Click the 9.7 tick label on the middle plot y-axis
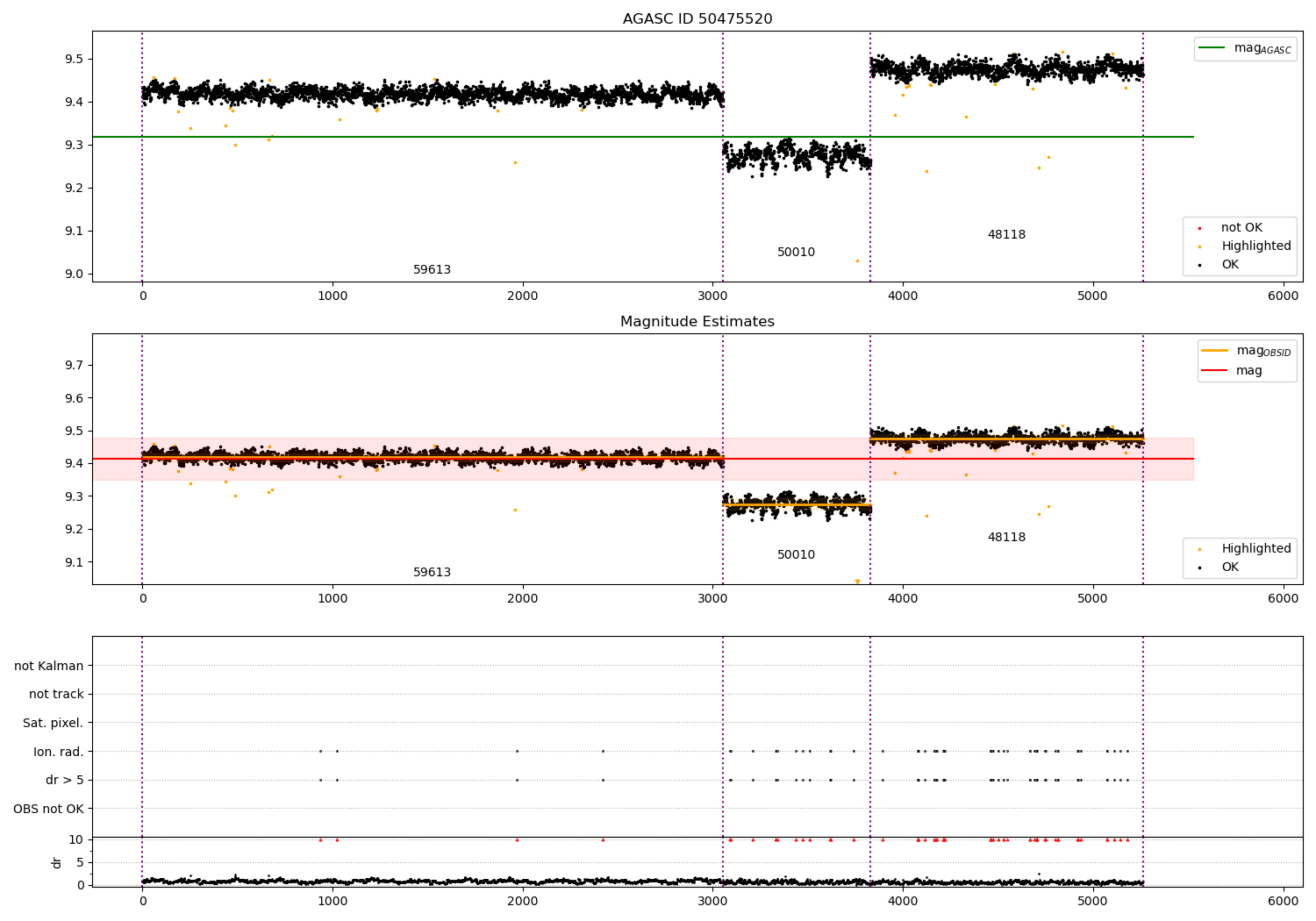 (73, 365)
